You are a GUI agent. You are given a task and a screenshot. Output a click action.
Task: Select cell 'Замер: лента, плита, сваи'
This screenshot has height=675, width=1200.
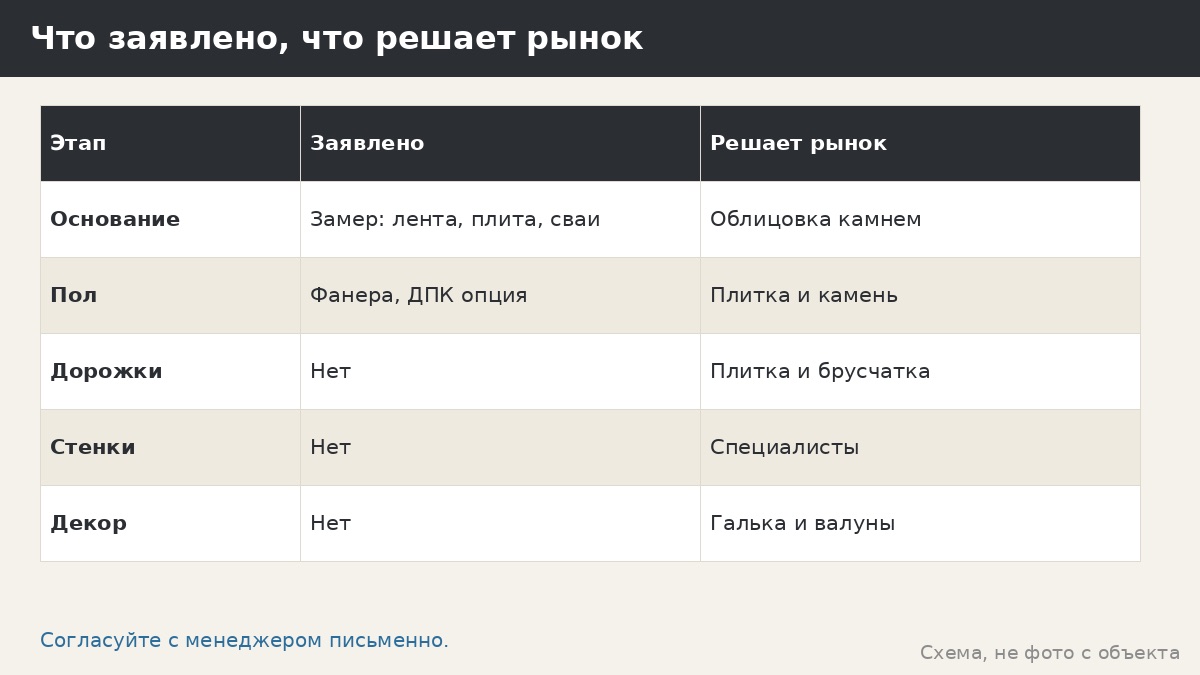pyautogui.click(x=500, y=219)
